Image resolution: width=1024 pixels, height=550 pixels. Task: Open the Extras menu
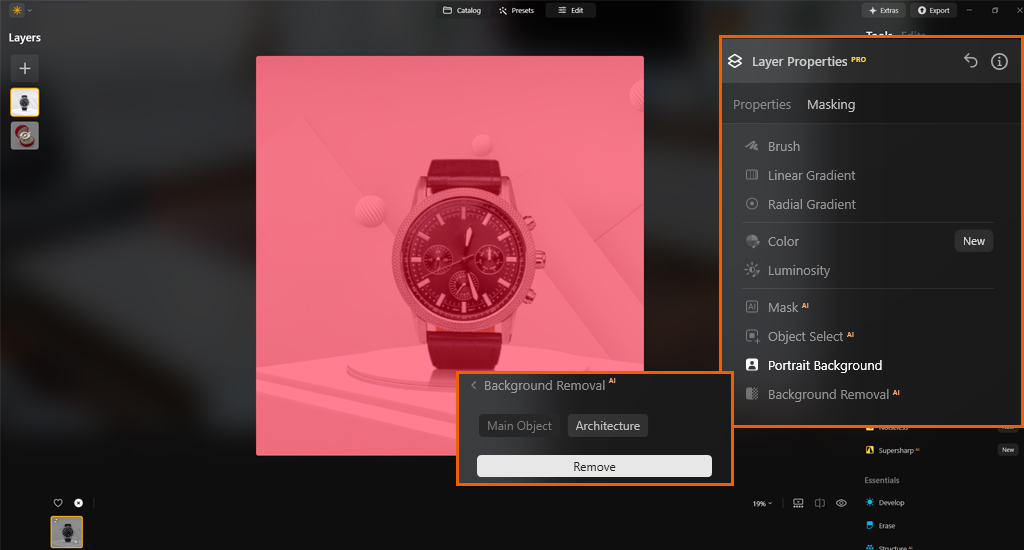pos(883,10)
